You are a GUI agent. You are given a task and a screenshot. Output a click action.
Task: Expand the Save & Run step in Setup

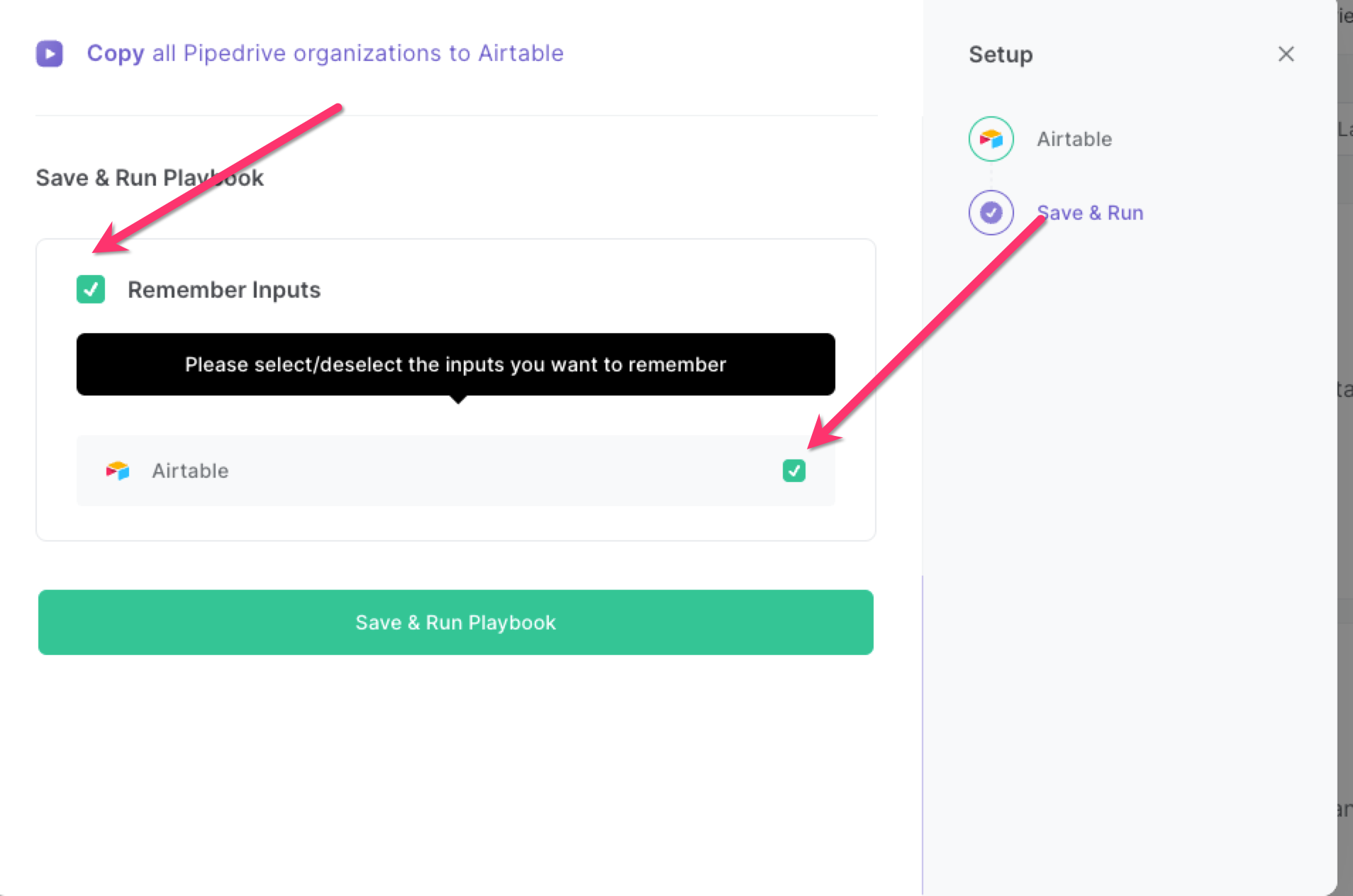click(1090, 212)
